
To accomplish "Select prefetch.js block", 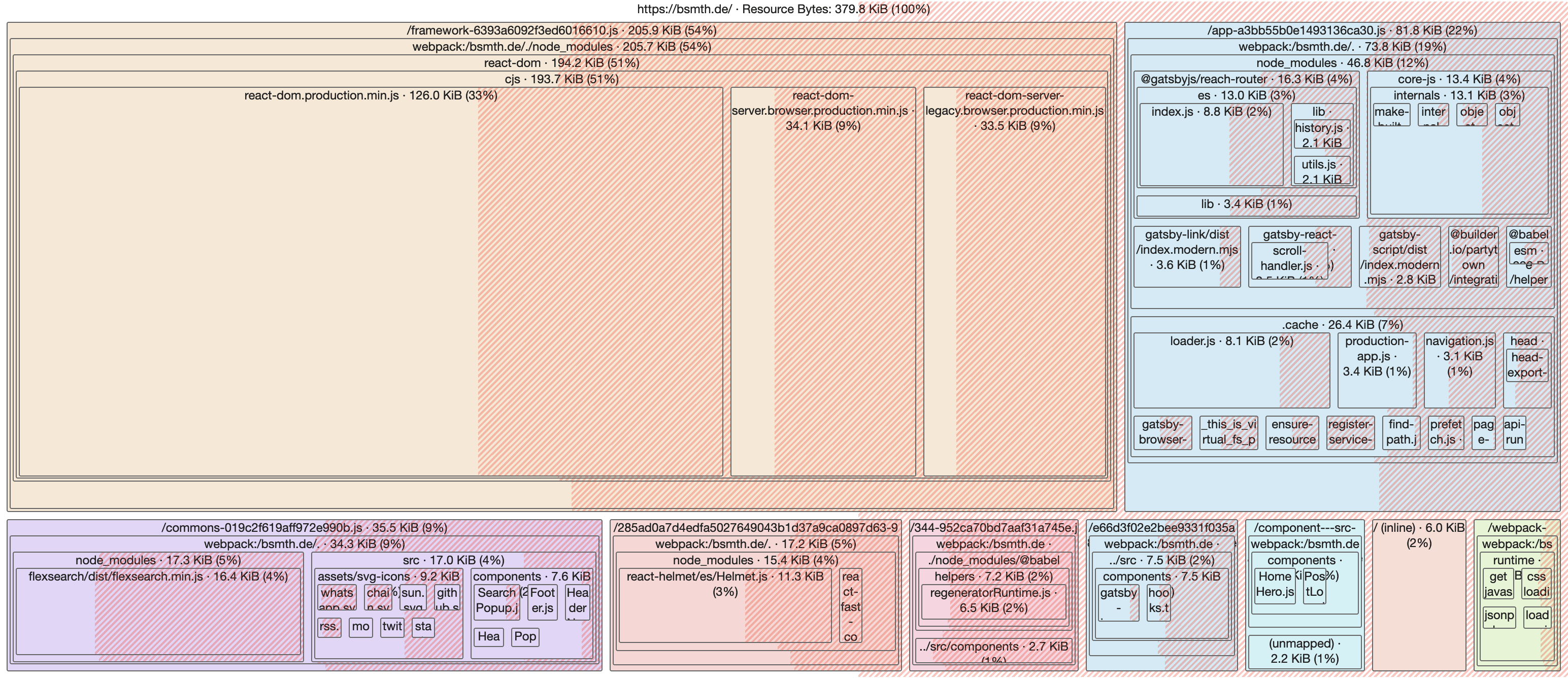I will (1446, 432).
